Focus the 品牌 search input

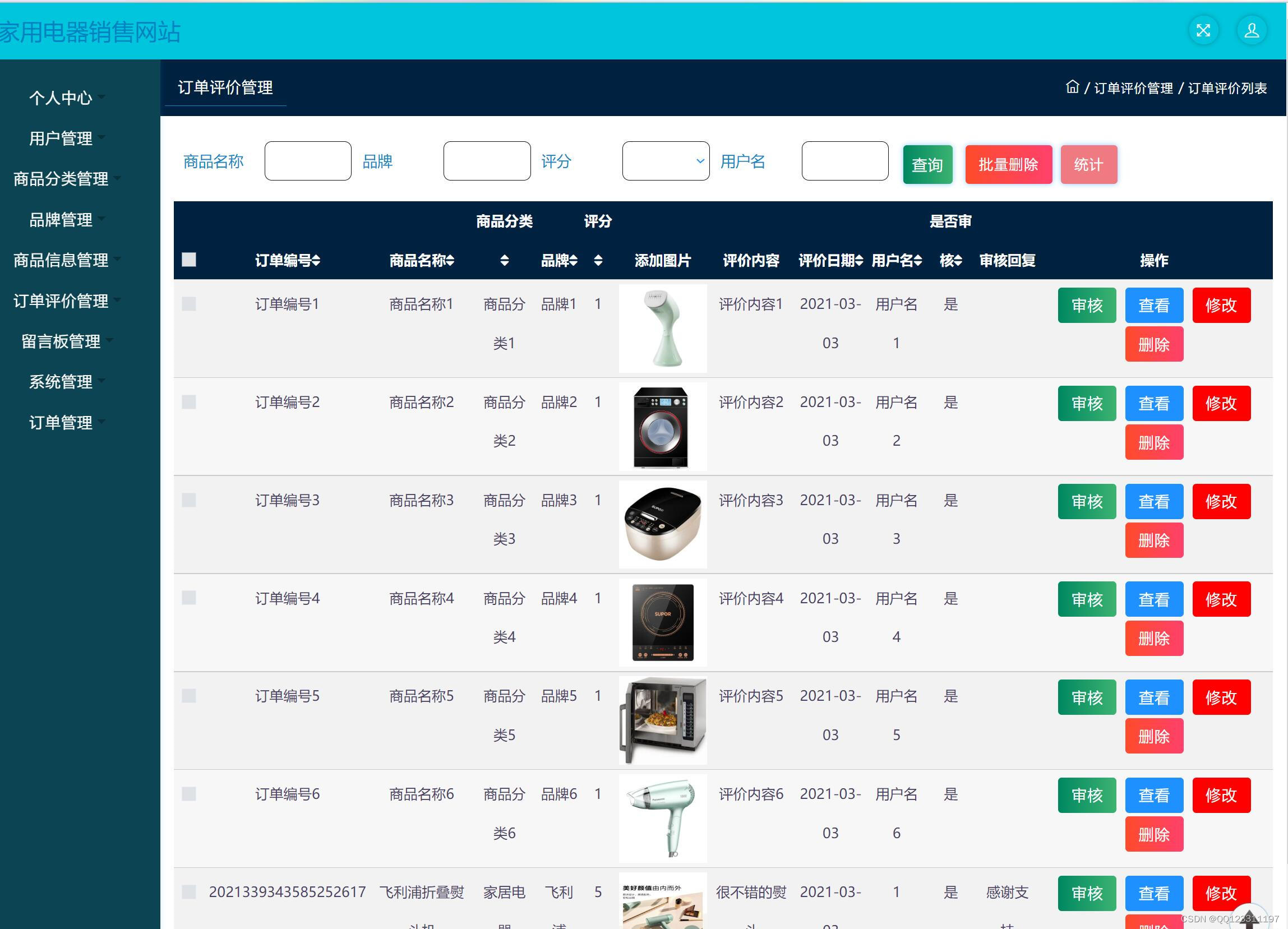pos(487,161)
